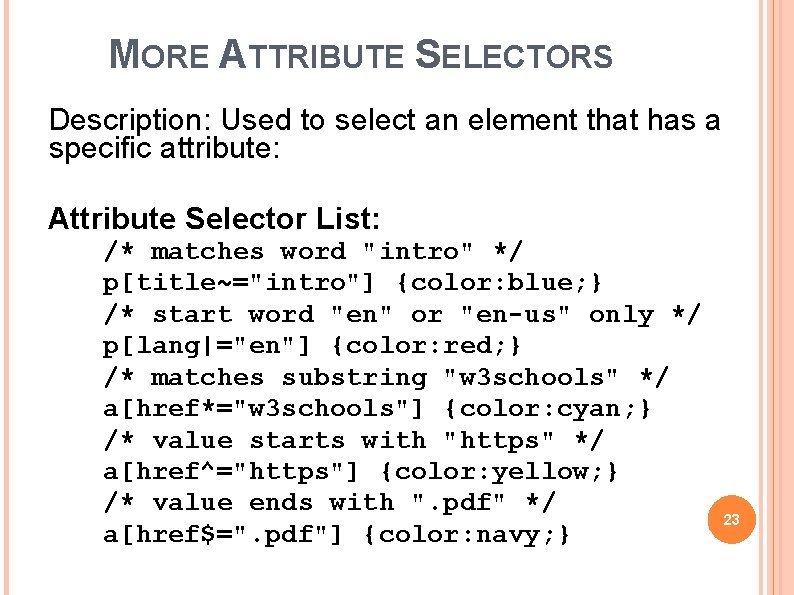This screenshot has height=595, width=794.
Task: Click the comment mentioning "en" or "en-us"
Action: [x=403, y=315]
